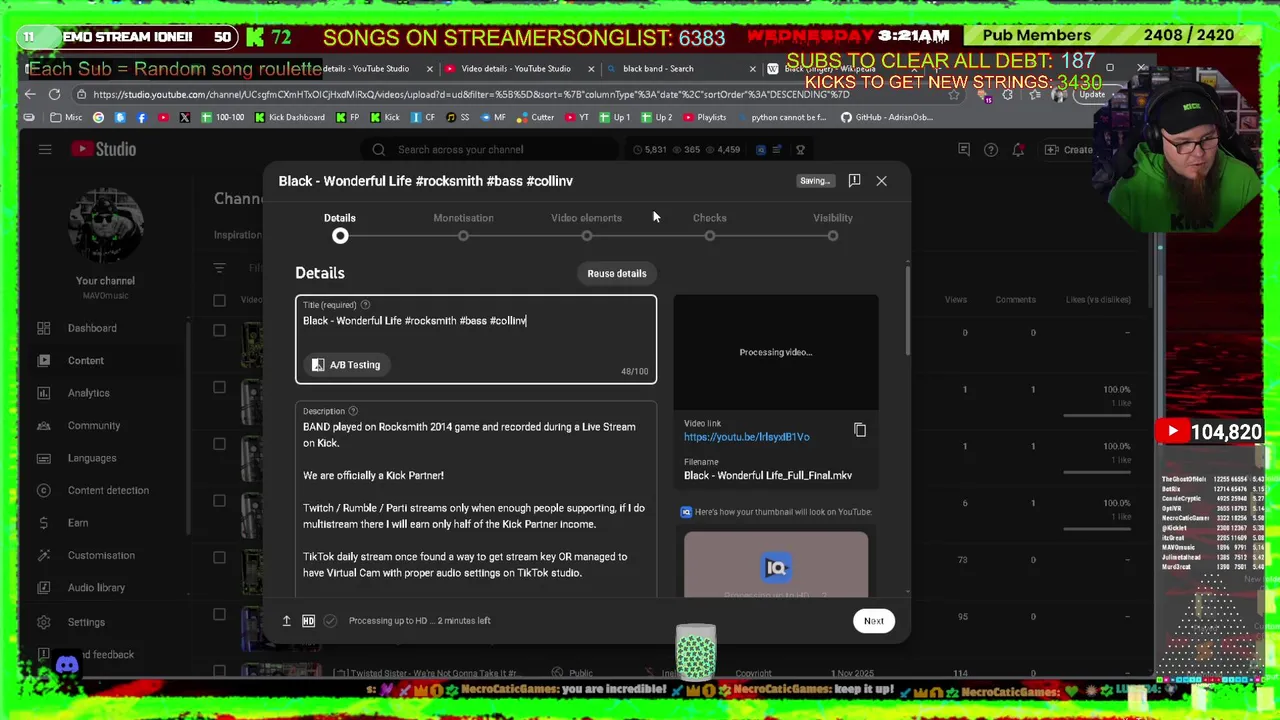Switch to the Video details - YouTube Studio tab
The image size is (1280, 720).
tap(516, 69)
